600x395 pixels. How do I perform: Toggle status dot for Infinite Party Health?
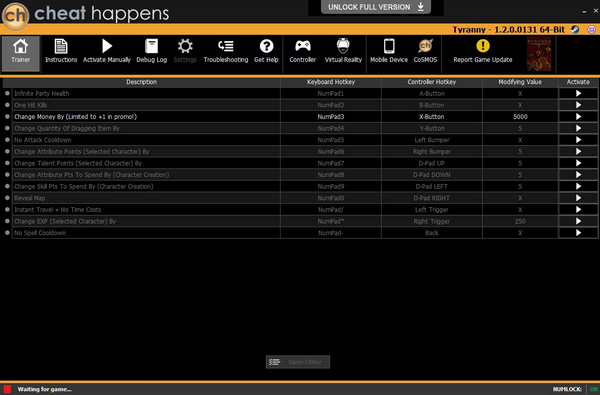[x=7, y=93]
